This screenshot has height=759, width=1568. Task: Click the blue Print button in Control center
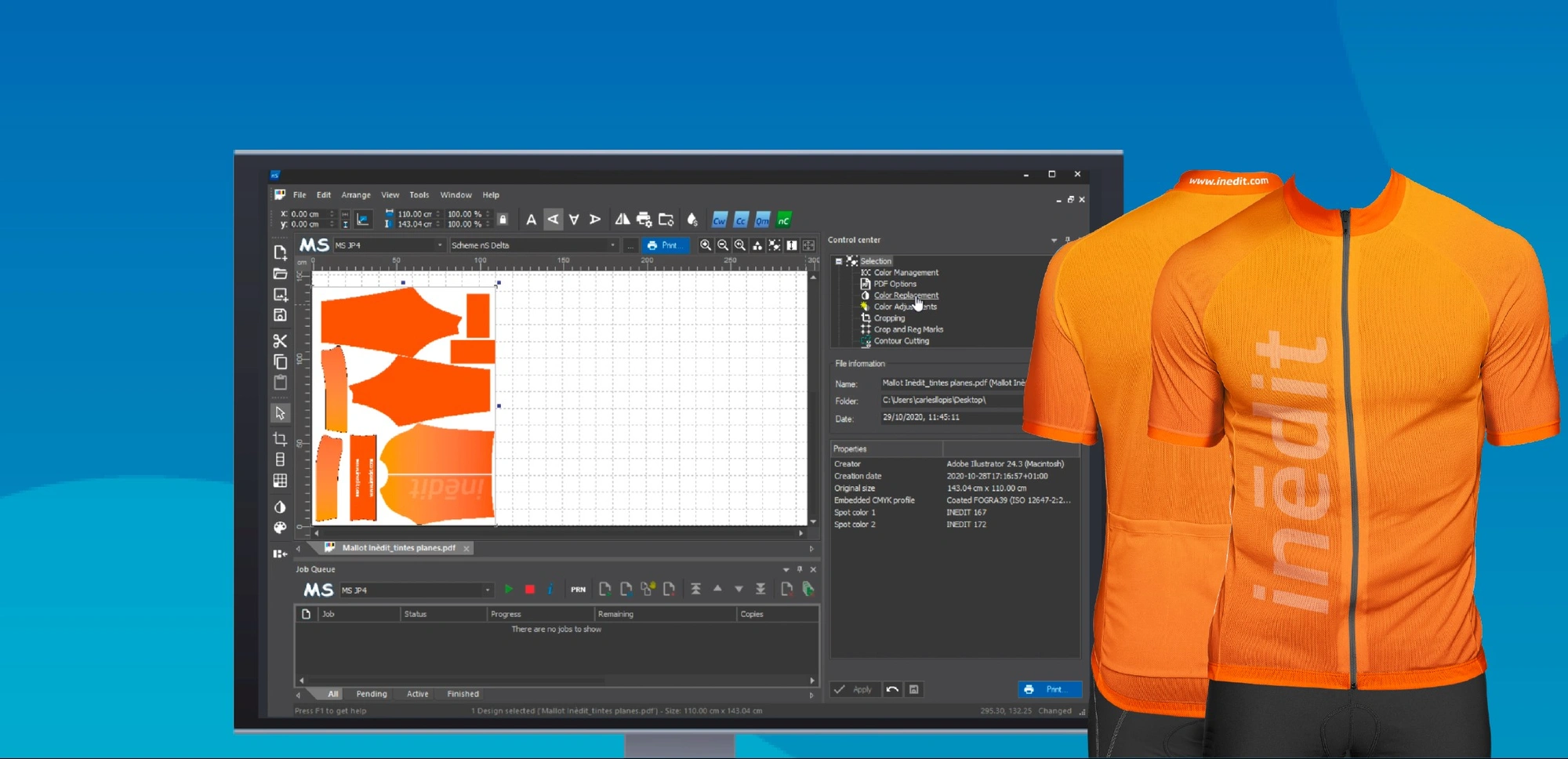pos(1049,689)
